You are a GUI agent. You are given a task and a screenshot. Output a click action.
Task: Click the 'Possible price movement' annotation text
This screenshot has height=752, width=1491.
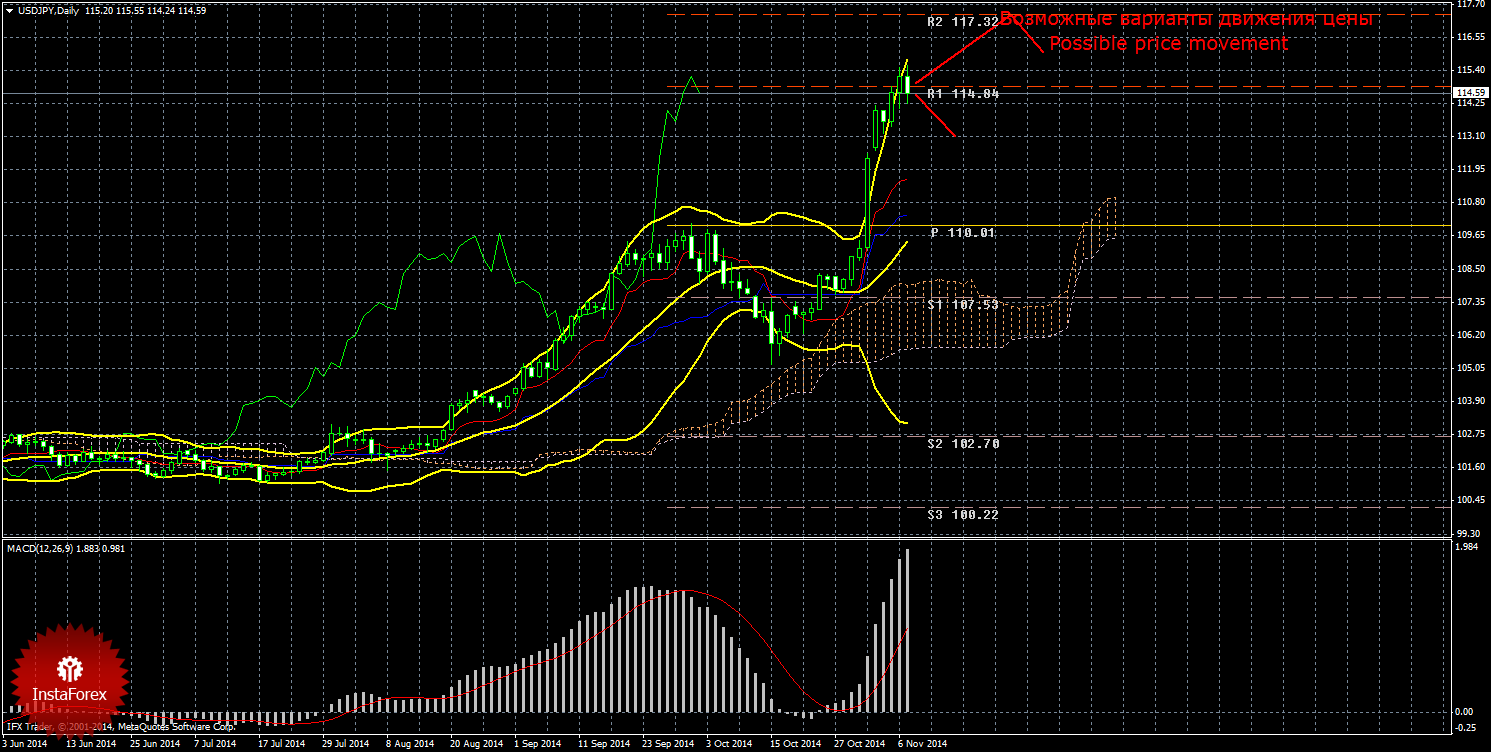point(1168,44)
